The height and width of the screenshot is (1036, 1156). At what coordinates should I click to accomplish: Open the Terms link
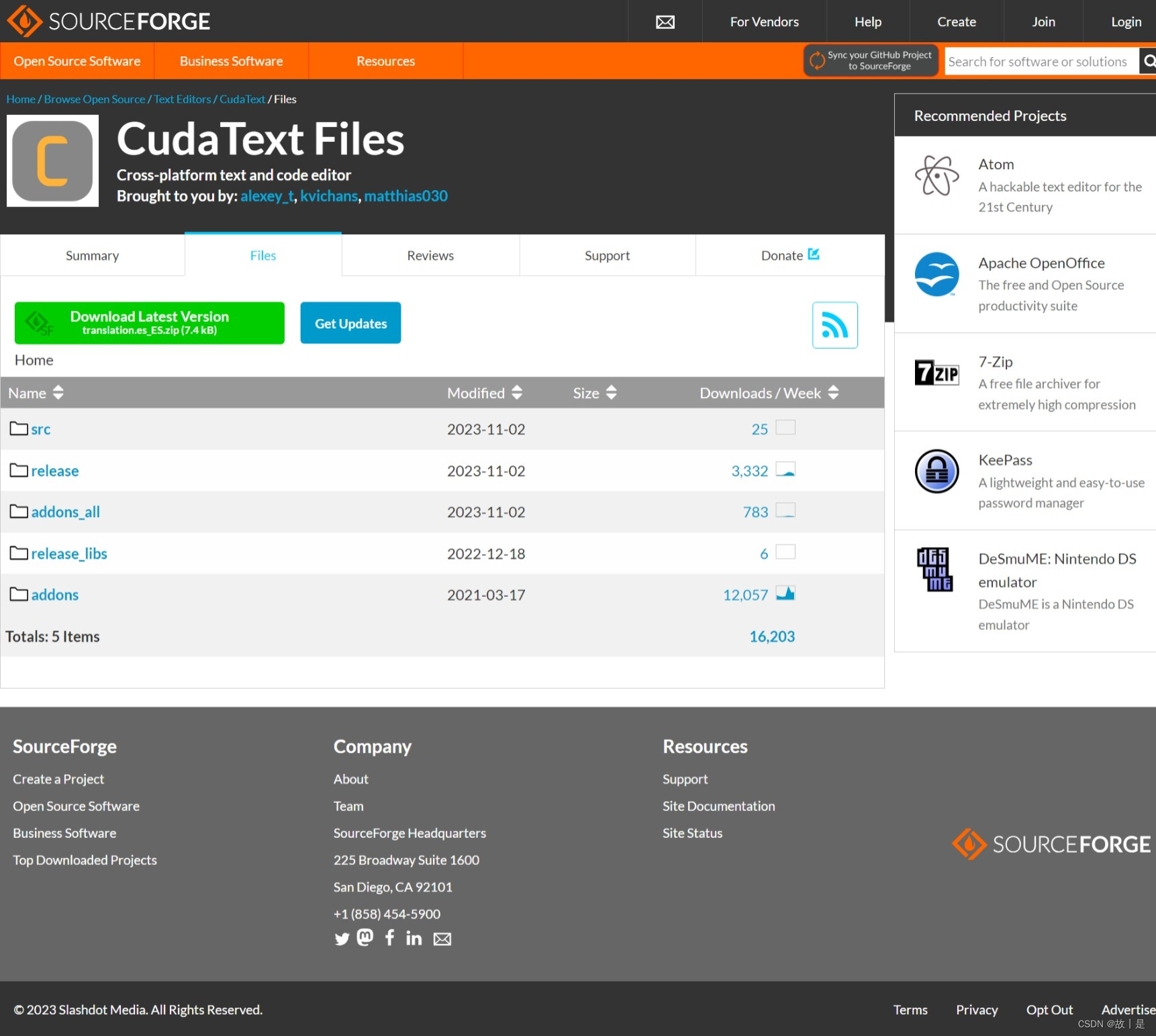910,1010
